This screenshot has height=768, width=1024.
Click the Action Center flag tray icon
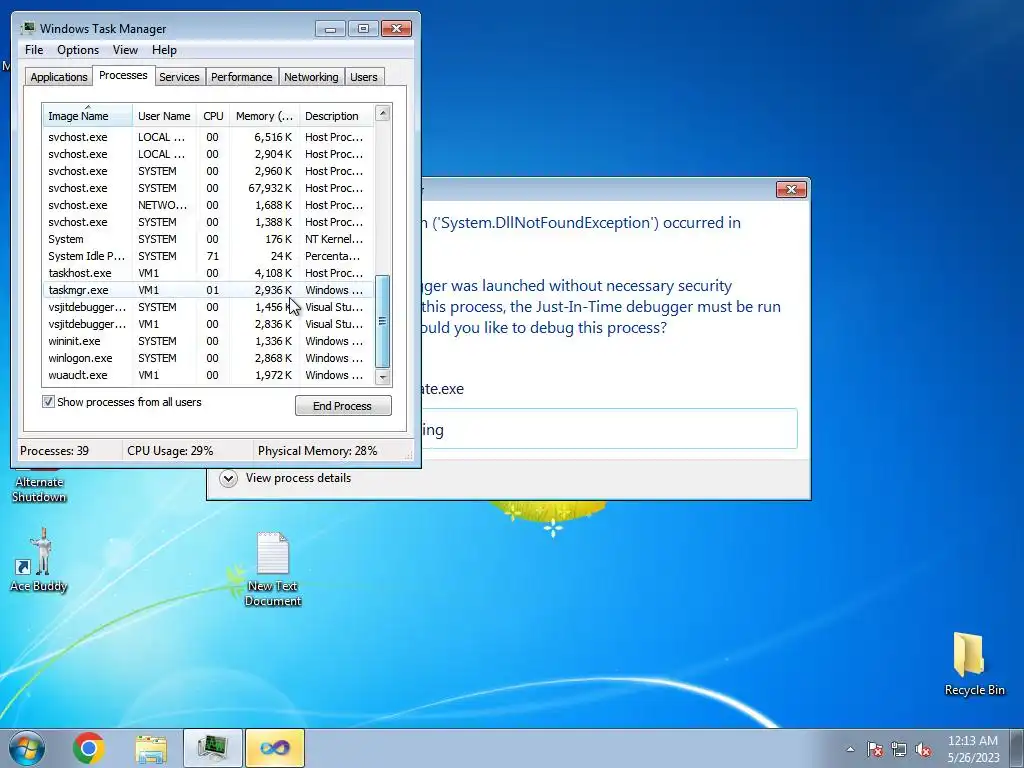(x=875, y=749)
